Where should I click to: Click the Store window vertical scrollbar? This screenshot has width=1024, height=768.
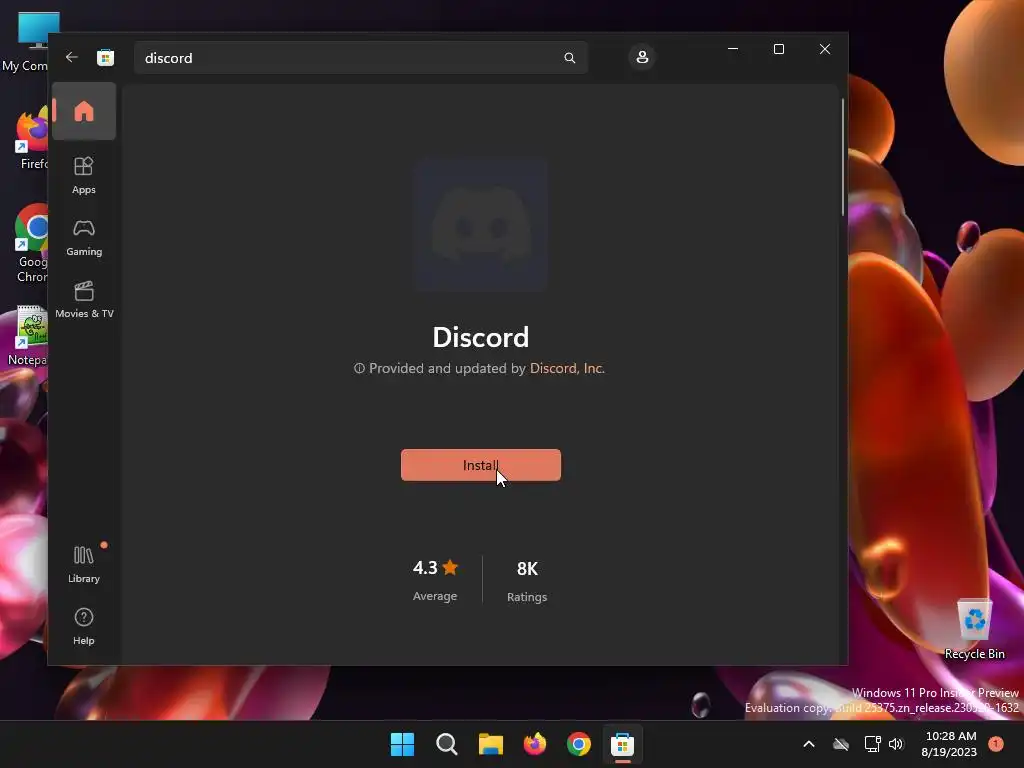(842, 157)
